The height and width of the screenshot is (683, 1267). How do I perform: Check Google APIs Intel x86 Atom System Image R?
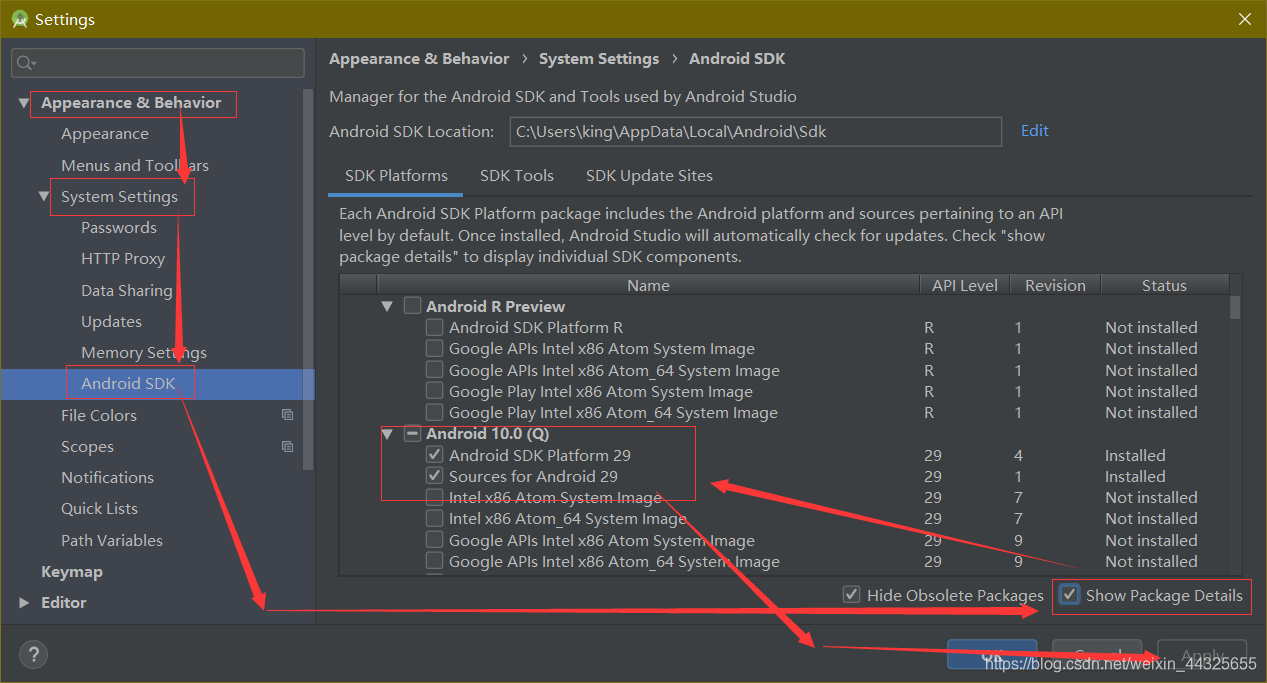click(x=434, y=348)
